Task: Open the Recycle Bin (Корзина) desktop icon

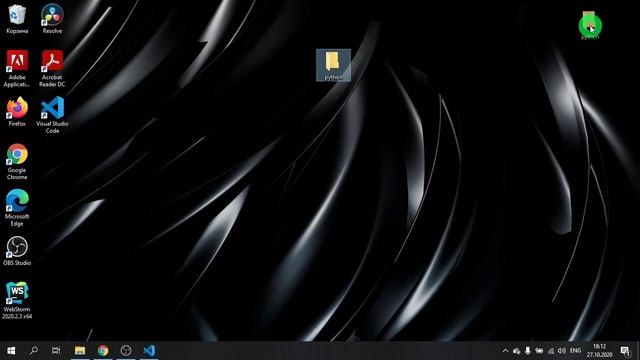Action: click(x=17, y=19)
